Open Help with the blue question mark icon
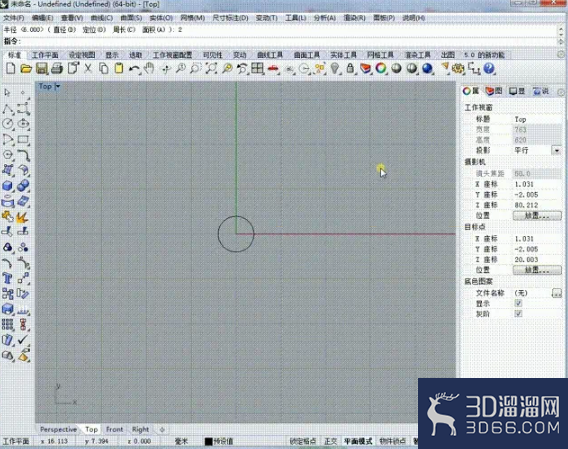568x449 pixels. pyautogui.click(x=489, y=68)
